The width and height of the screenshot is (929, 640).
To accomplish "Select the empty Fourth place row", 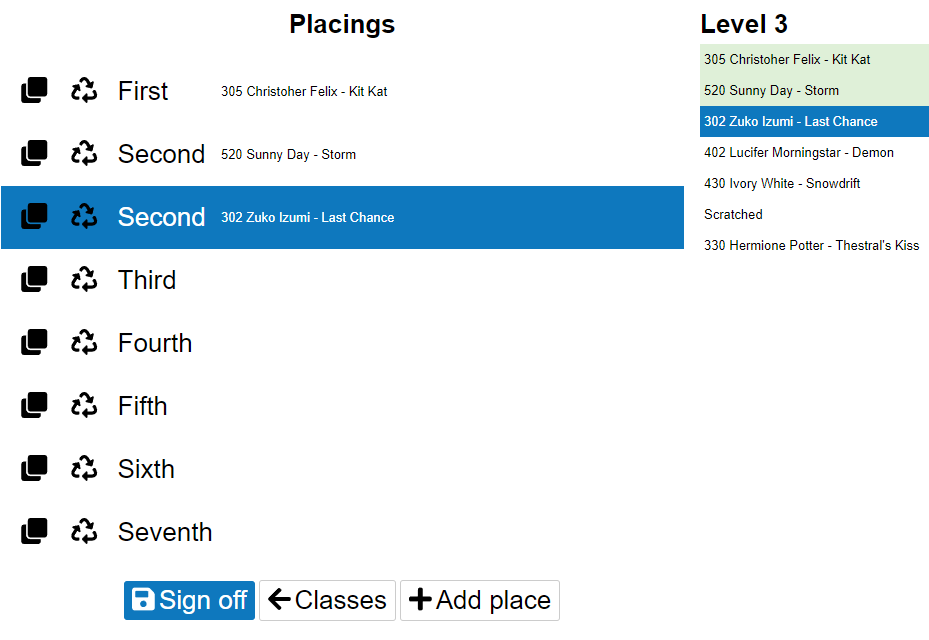I will point(400,343).
